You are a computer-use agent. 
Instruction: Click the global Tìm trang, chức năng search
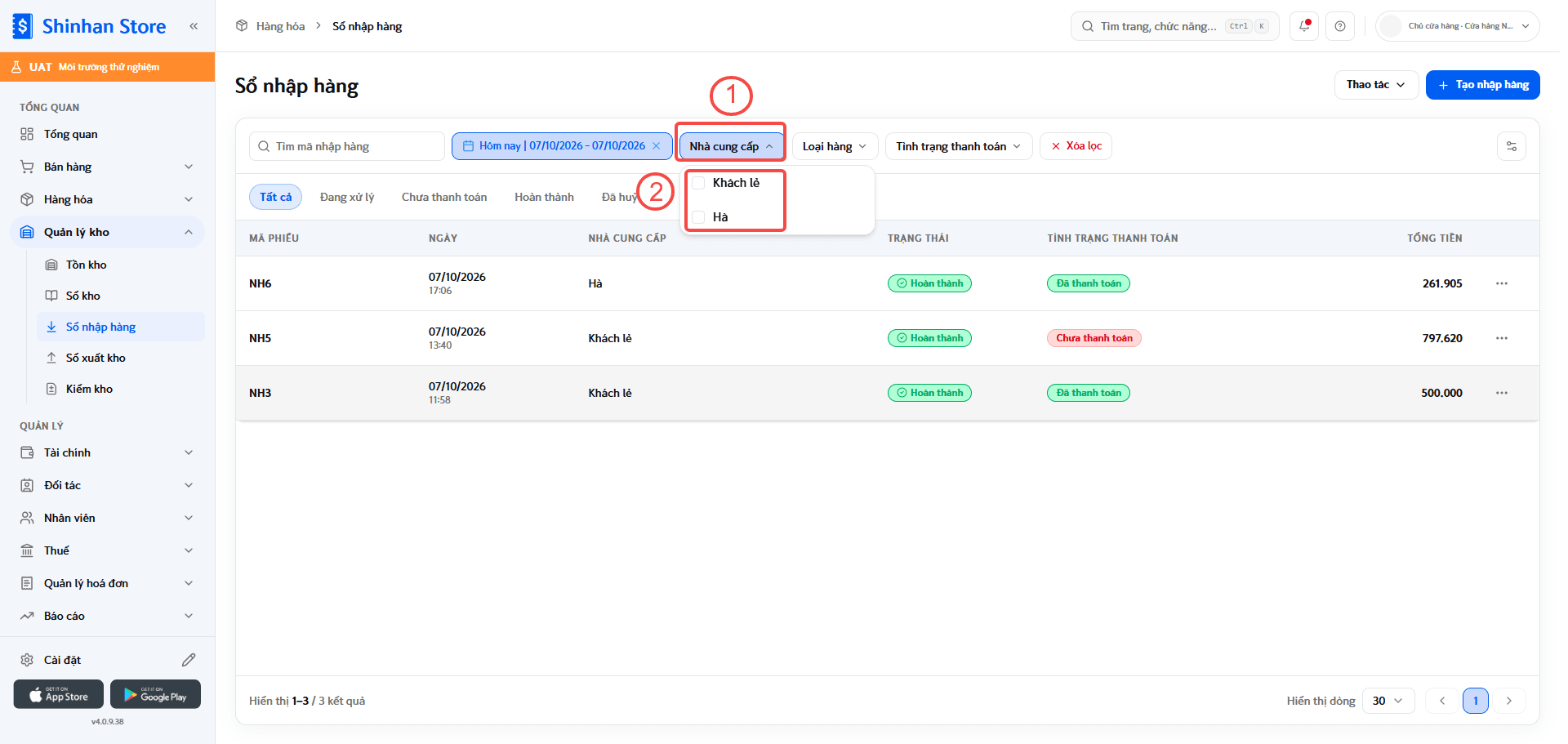(1174, 26)
